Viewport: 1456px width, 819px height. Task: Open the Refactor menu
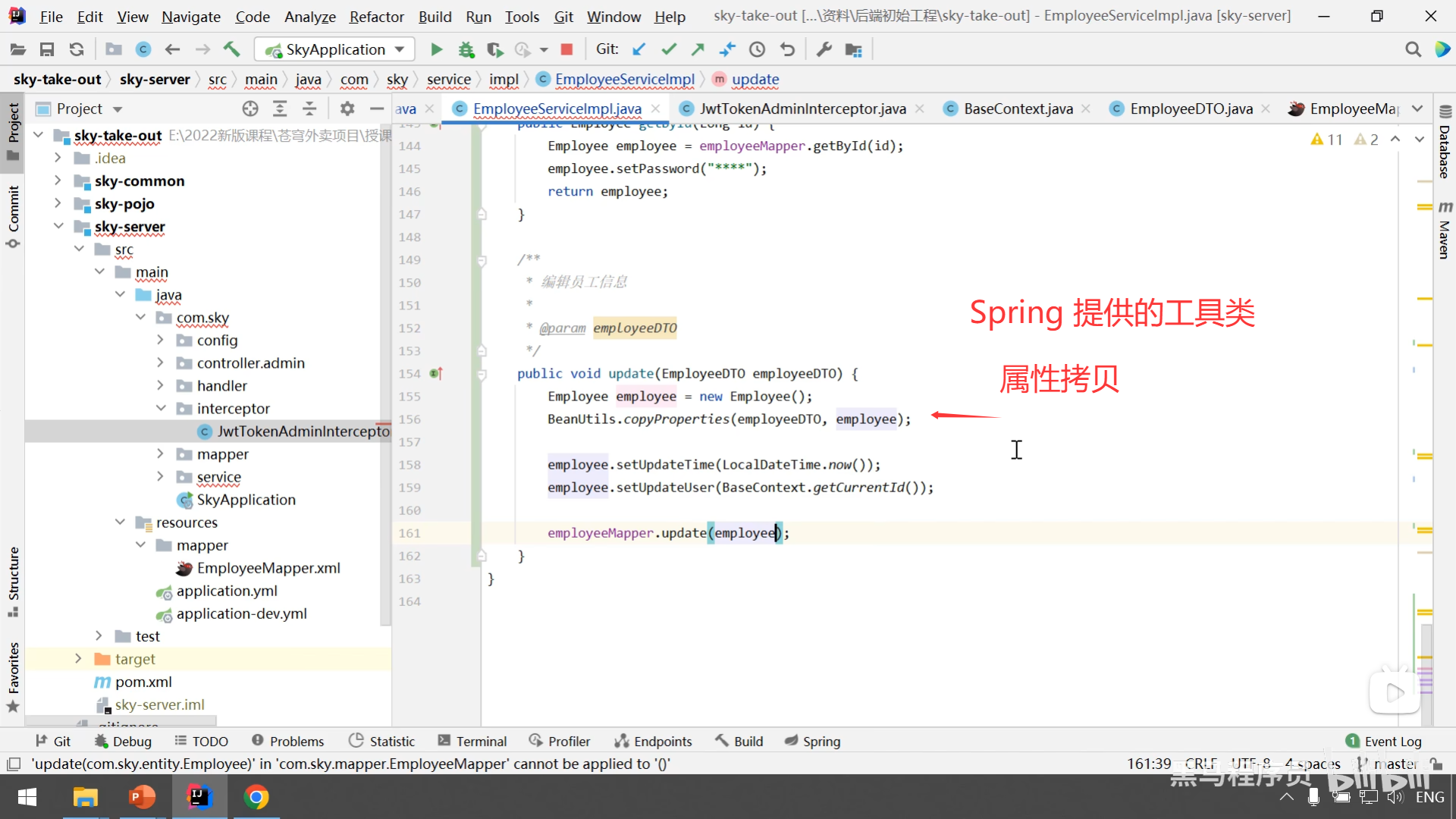click(x=376, y=16)
